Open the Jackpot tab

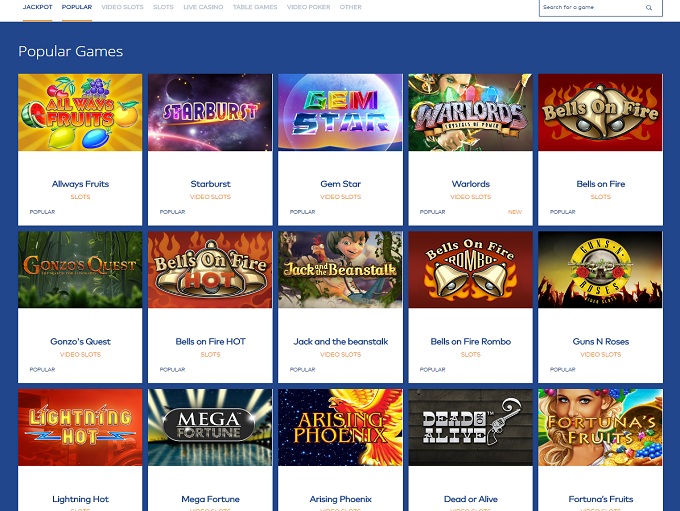coord(37,7)
